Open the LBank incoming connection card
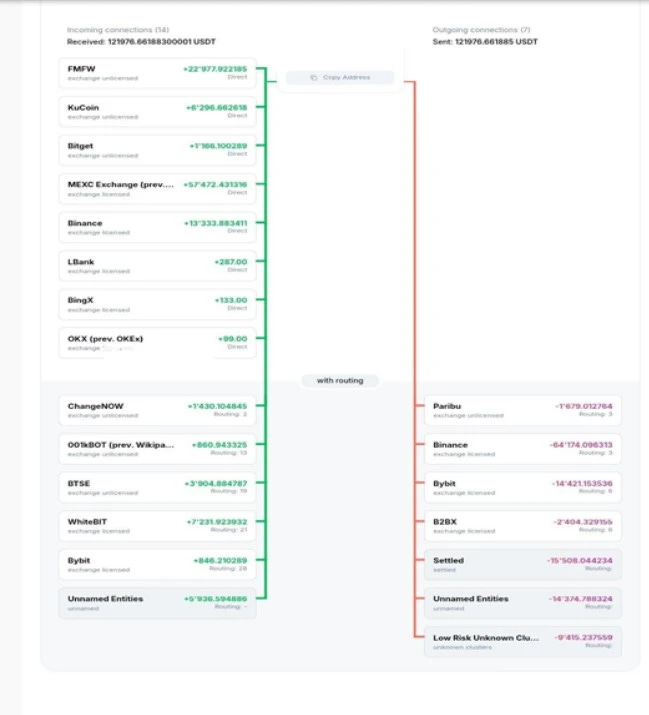This screenshot has height=715, width=649. [157, 266]
